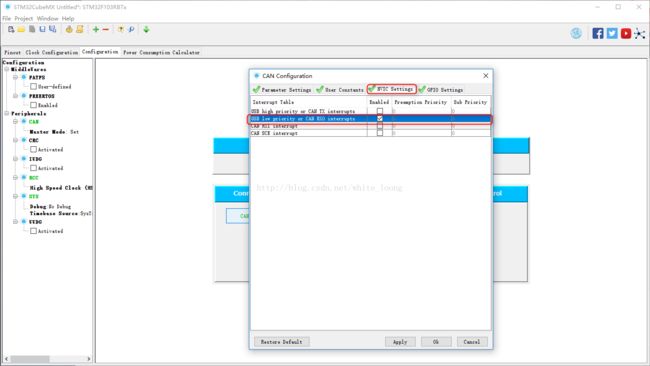Toggle USB low priority CAN RX0 interrupt checkbox
Viewport: 650px width, 366px height.
pyautogui.click(x=380, y=119)
